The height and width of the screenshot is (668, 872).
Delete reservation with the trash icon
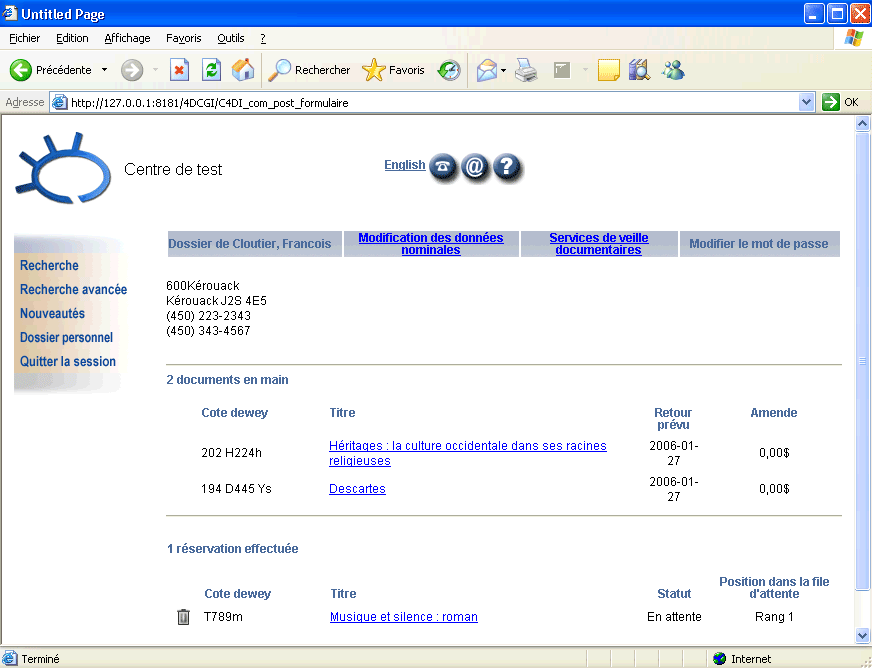point(183,617)
